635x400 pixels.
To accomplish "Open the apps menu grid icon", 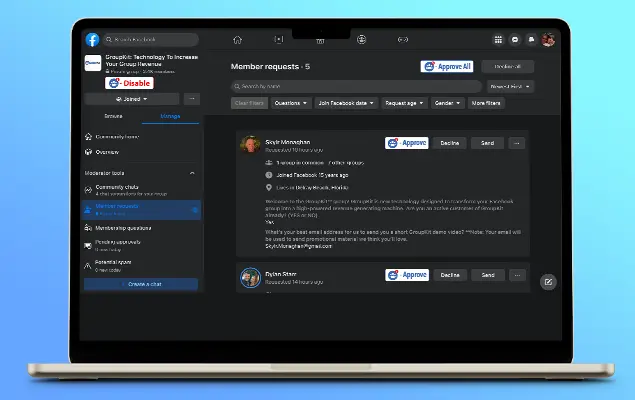I will point(498,39).
